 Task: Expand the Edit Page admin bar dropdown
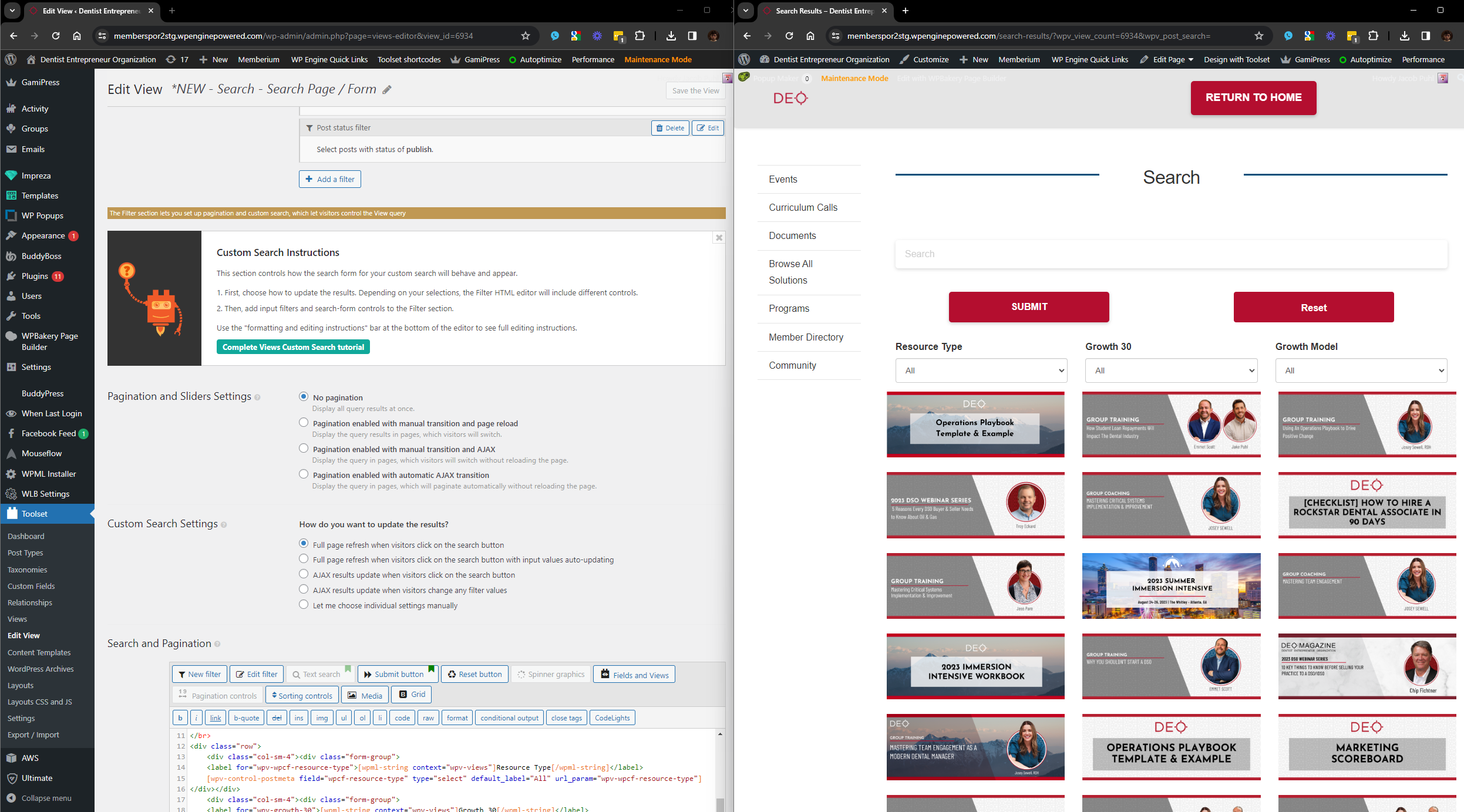1166,59
